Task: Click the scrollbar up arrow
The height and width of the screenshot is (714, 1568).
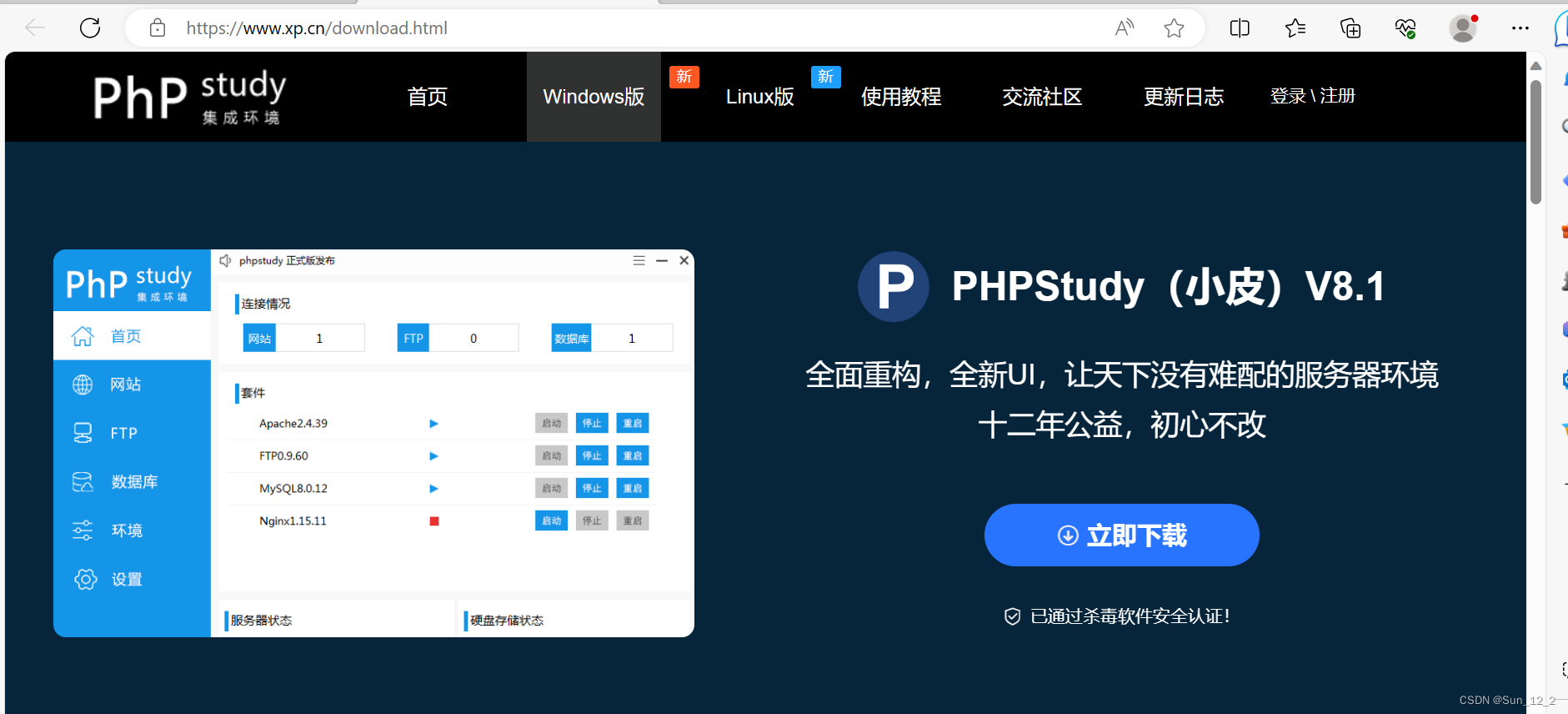Action: [1535, 65]
